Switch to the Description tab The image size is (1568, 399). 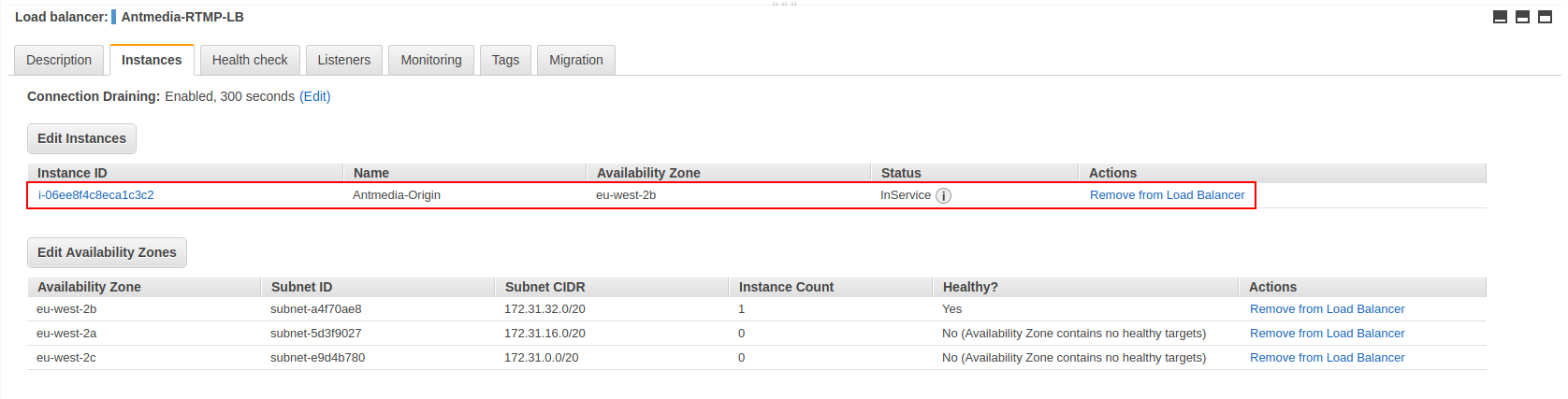pos(59,60)
